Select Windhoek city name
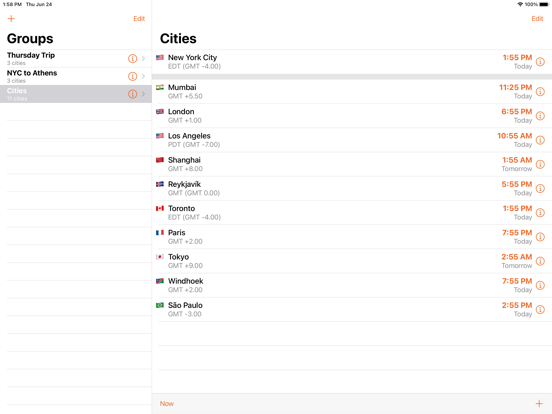 tap(186, 281)
